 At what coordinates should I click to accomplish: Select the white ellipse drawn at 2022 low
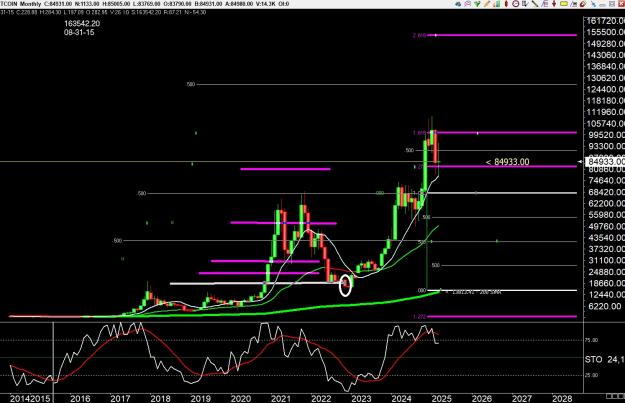(345, 286)
